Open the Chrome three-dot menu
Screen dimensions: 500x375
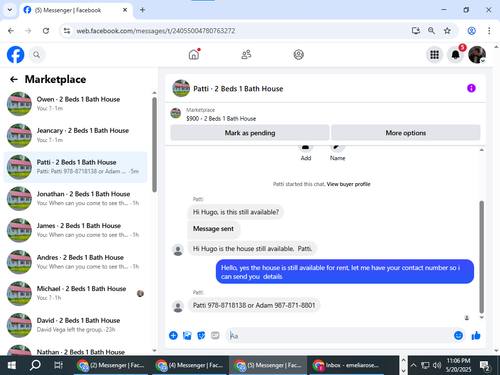click(x=489, y=31)
